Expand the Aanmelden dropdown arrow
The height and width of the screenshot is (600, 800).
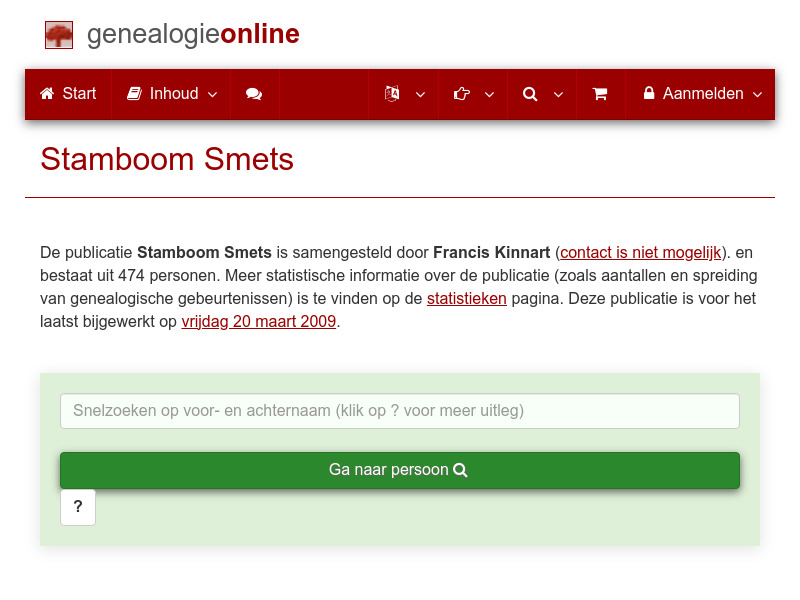pyautogui.click(x=756, y=95)
